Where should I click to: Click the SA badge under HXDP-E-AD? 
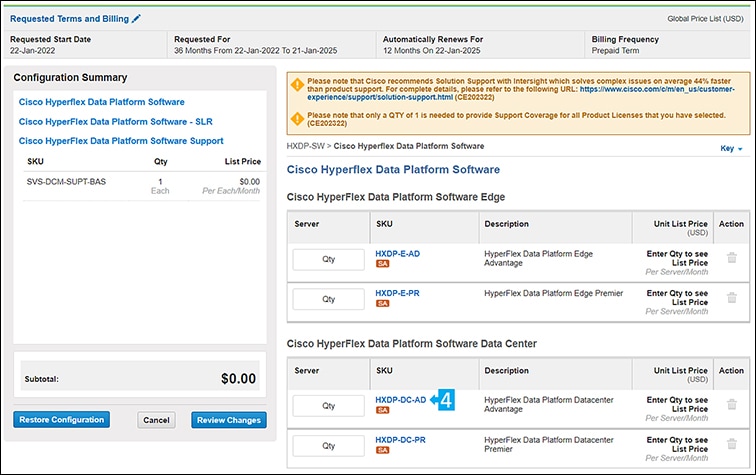(382, 265)
